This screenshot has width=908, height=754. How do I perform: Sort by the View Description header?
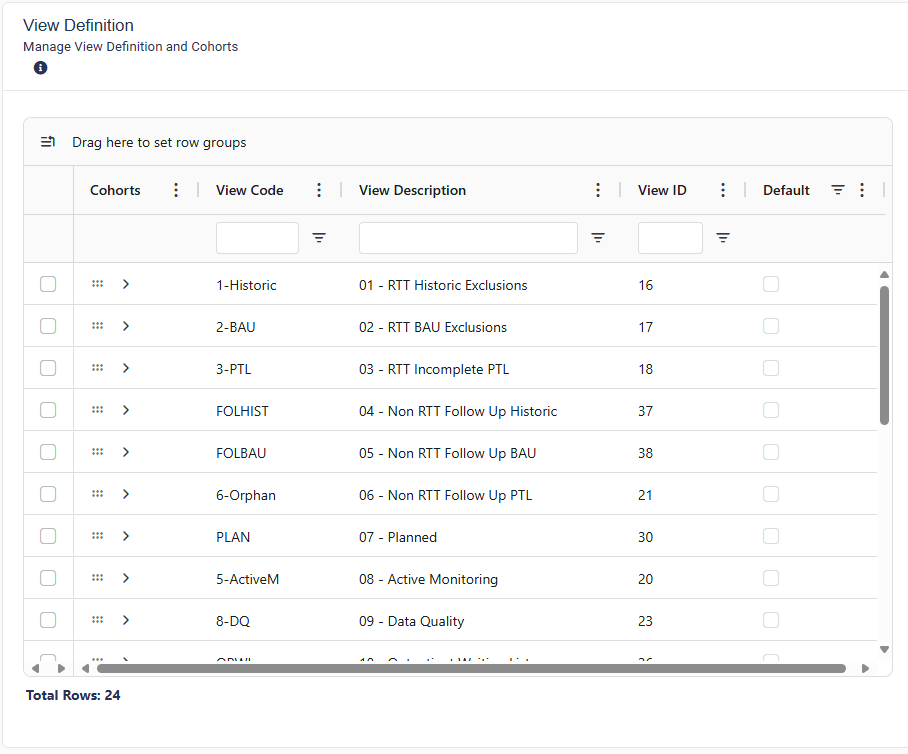point(412,190)
